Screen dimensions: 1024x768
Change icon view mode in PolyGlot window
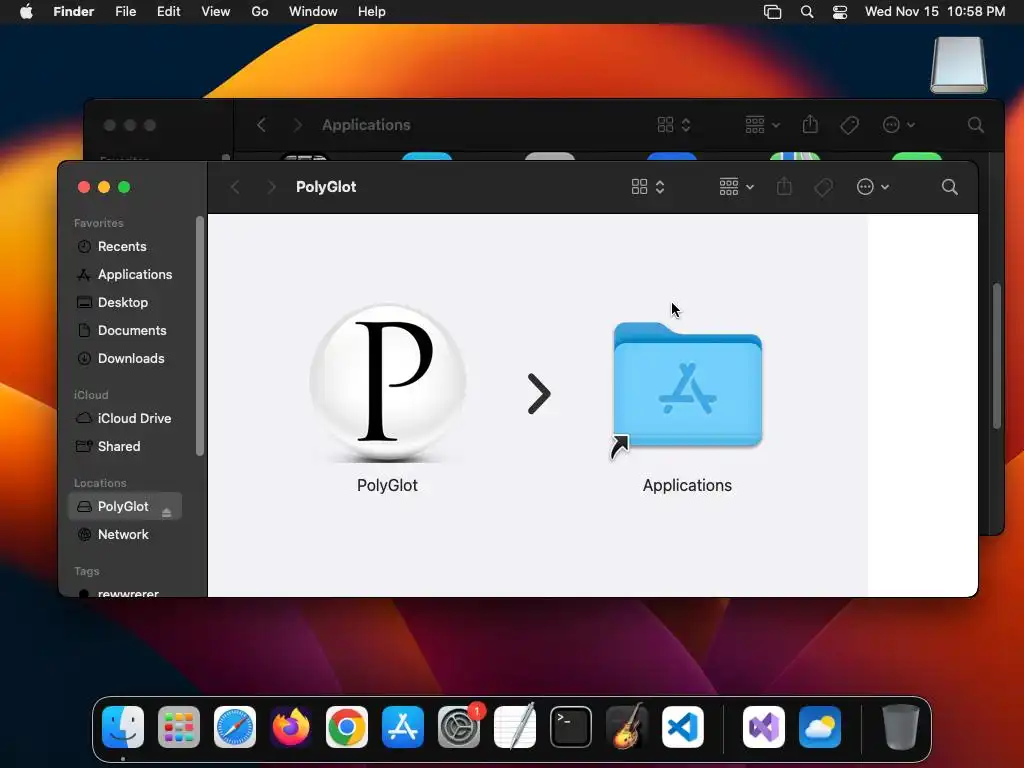point(648,187)
